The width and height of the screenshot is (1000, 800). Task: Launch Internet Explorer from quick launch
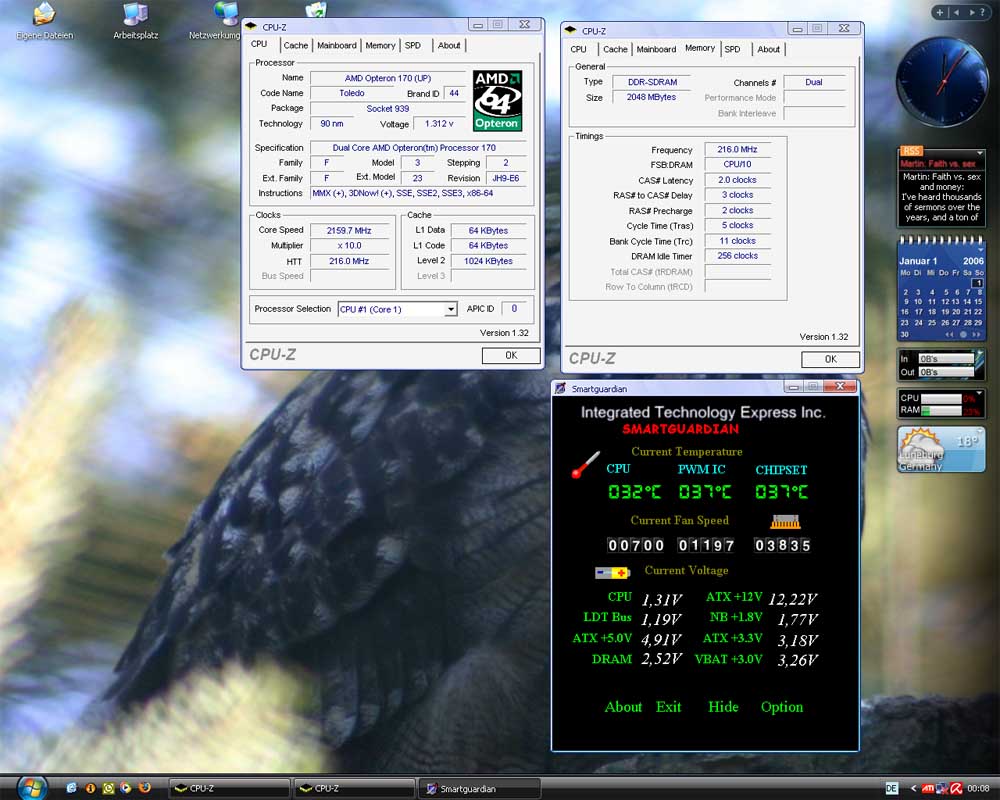[x=71, y=788]
